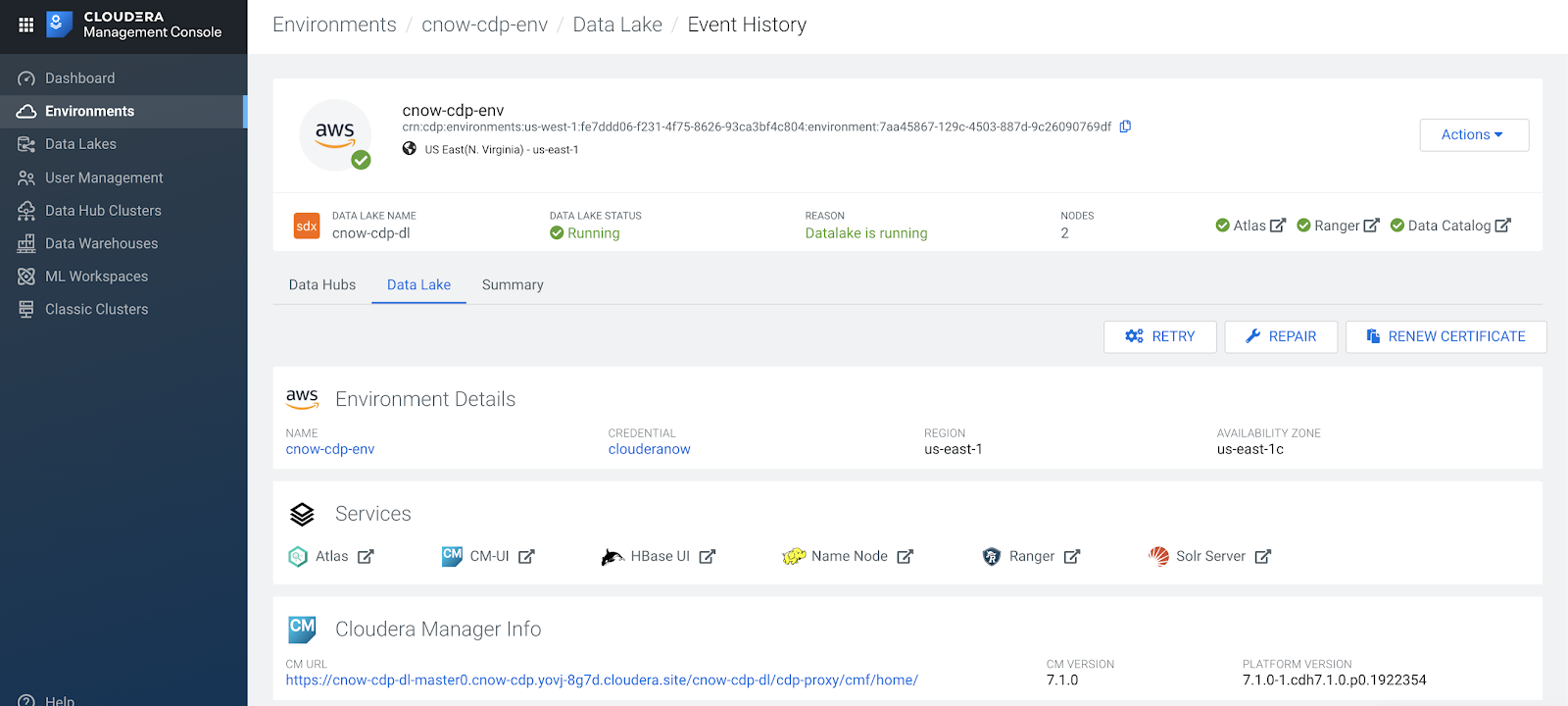
Task: Open Atlas external link icon in header
Action: (1278, 226)
